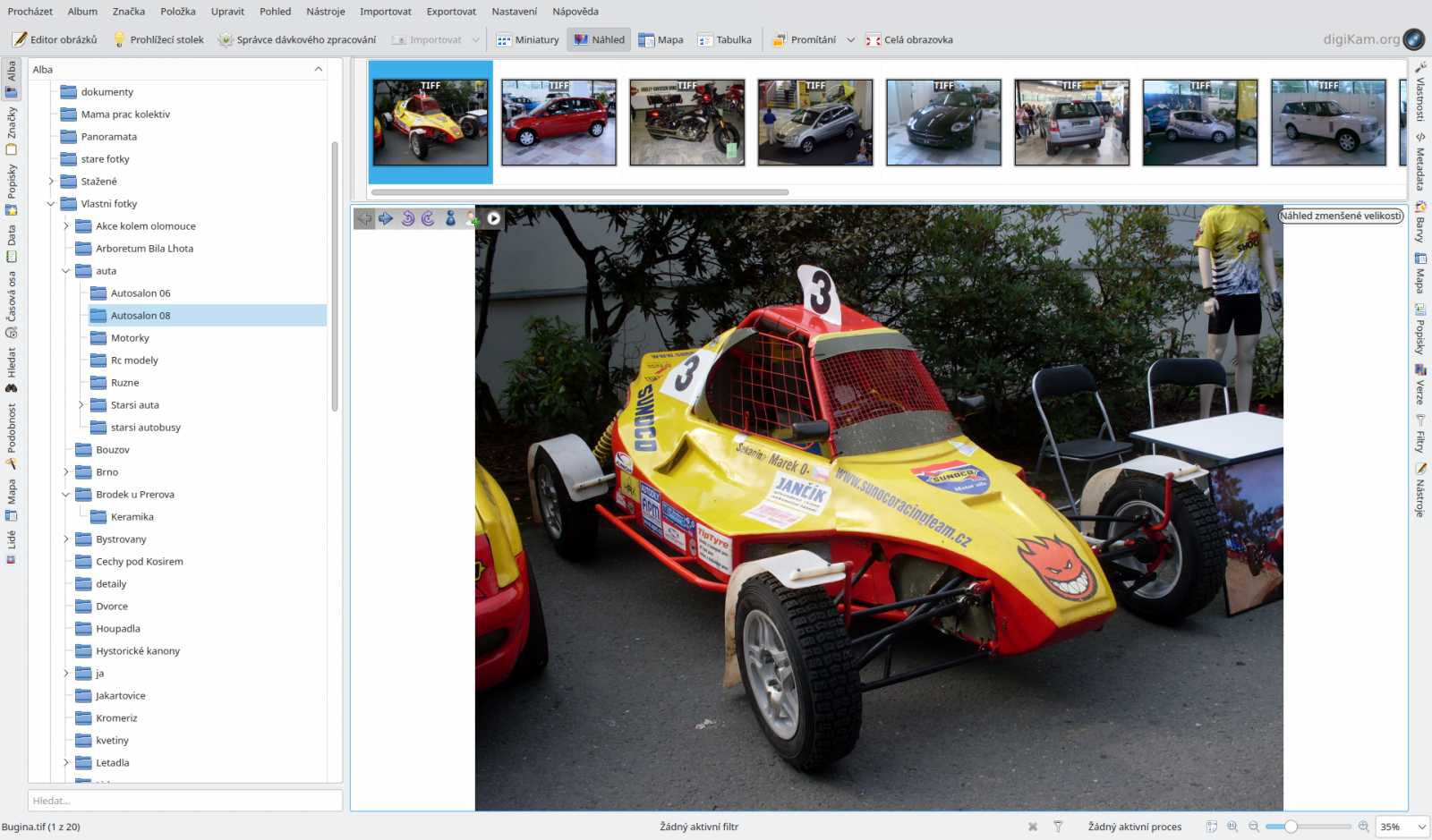The height and width of the screenshot is (840, 1432).
Task: Select the red hatchback car thumbnail
Action: tap(558, 123)
